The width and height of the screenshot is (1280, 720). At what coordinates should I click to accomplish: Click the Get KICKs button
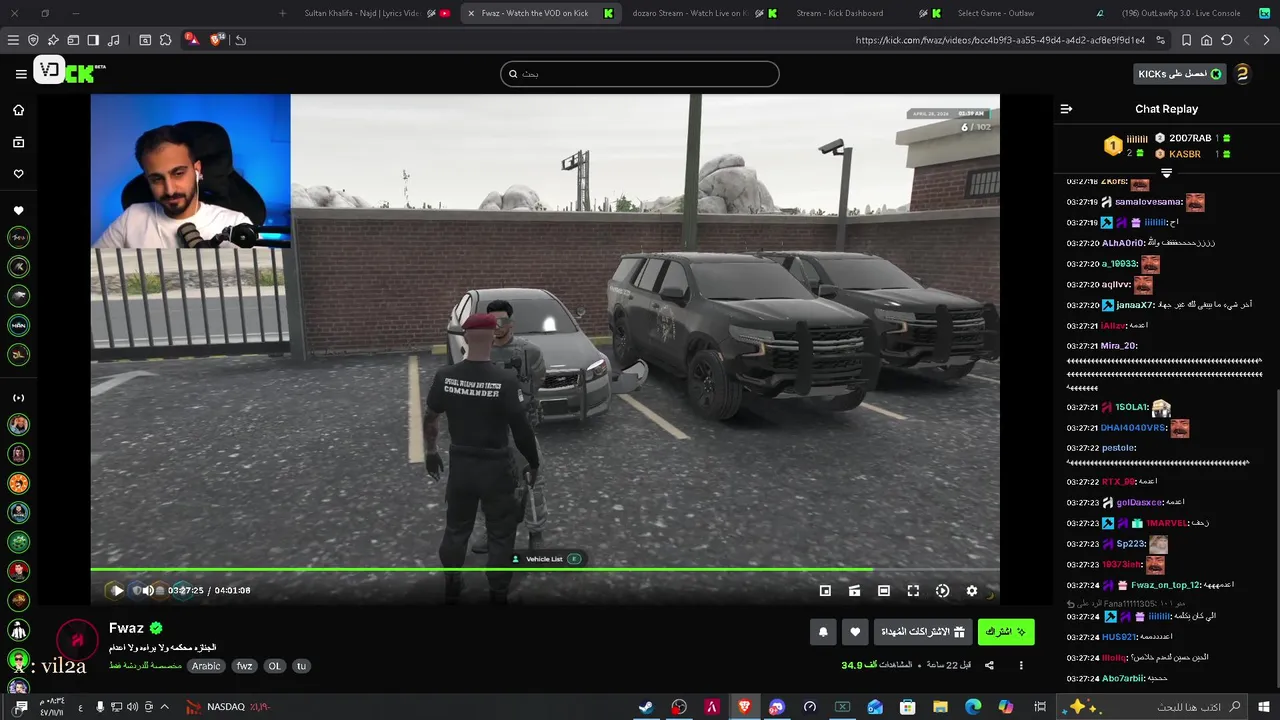click(x=1180, y=74)
